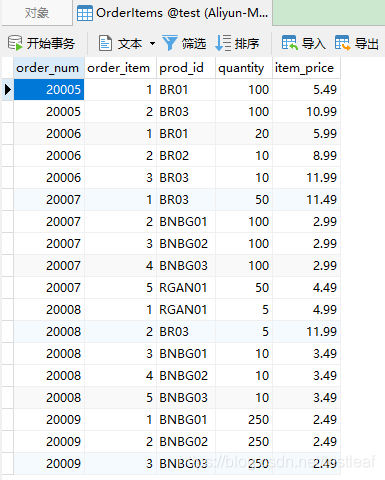This screenshot has width=385, height=480.
Task: Click prod_id BR01 in order 20006
Action: pyautogui.click(x=186, y=134)
